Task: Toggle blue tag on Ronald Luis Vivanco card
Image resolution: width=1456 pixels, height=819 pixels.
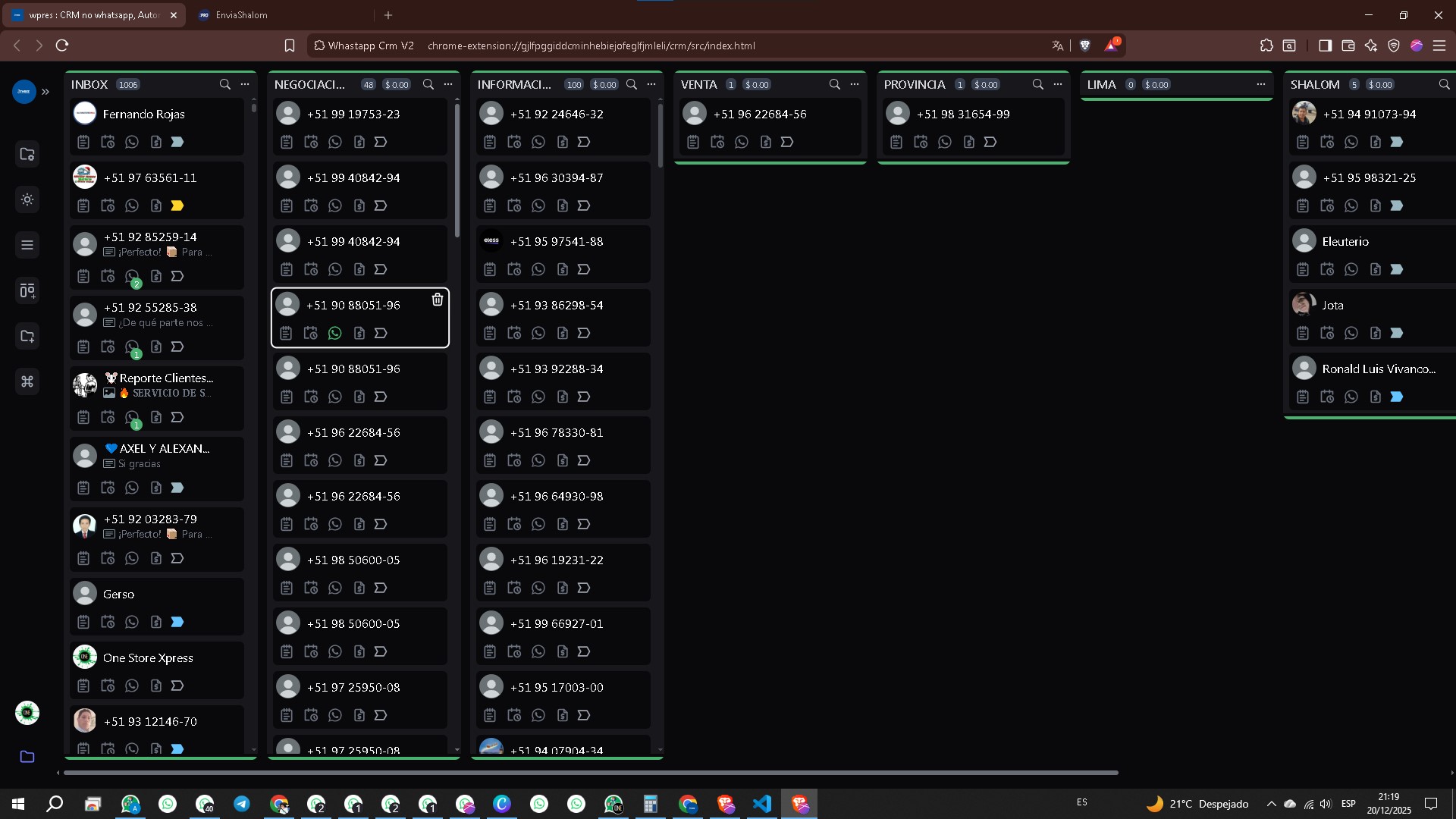Action: tap(1397, 397)
